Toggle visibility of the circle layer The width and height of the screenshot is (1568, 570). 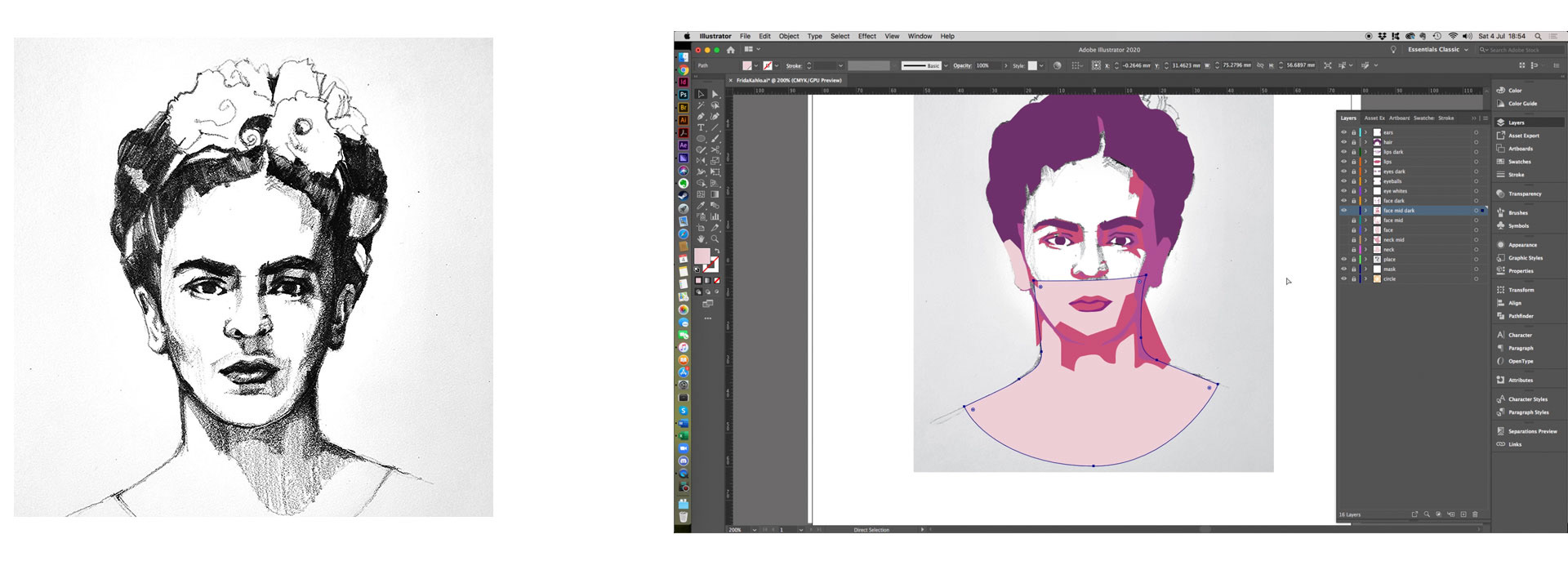(1343, 279)
